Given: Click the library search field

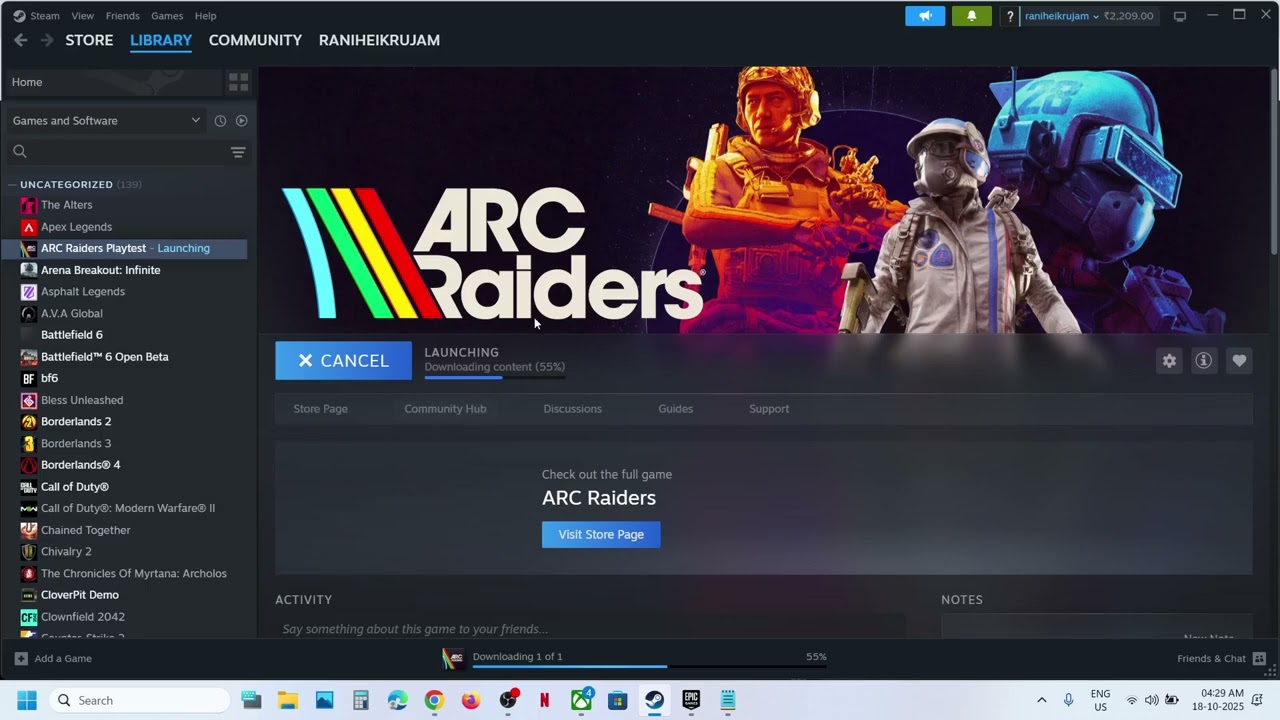Looking at the screenshot, I should pos(117,152).
